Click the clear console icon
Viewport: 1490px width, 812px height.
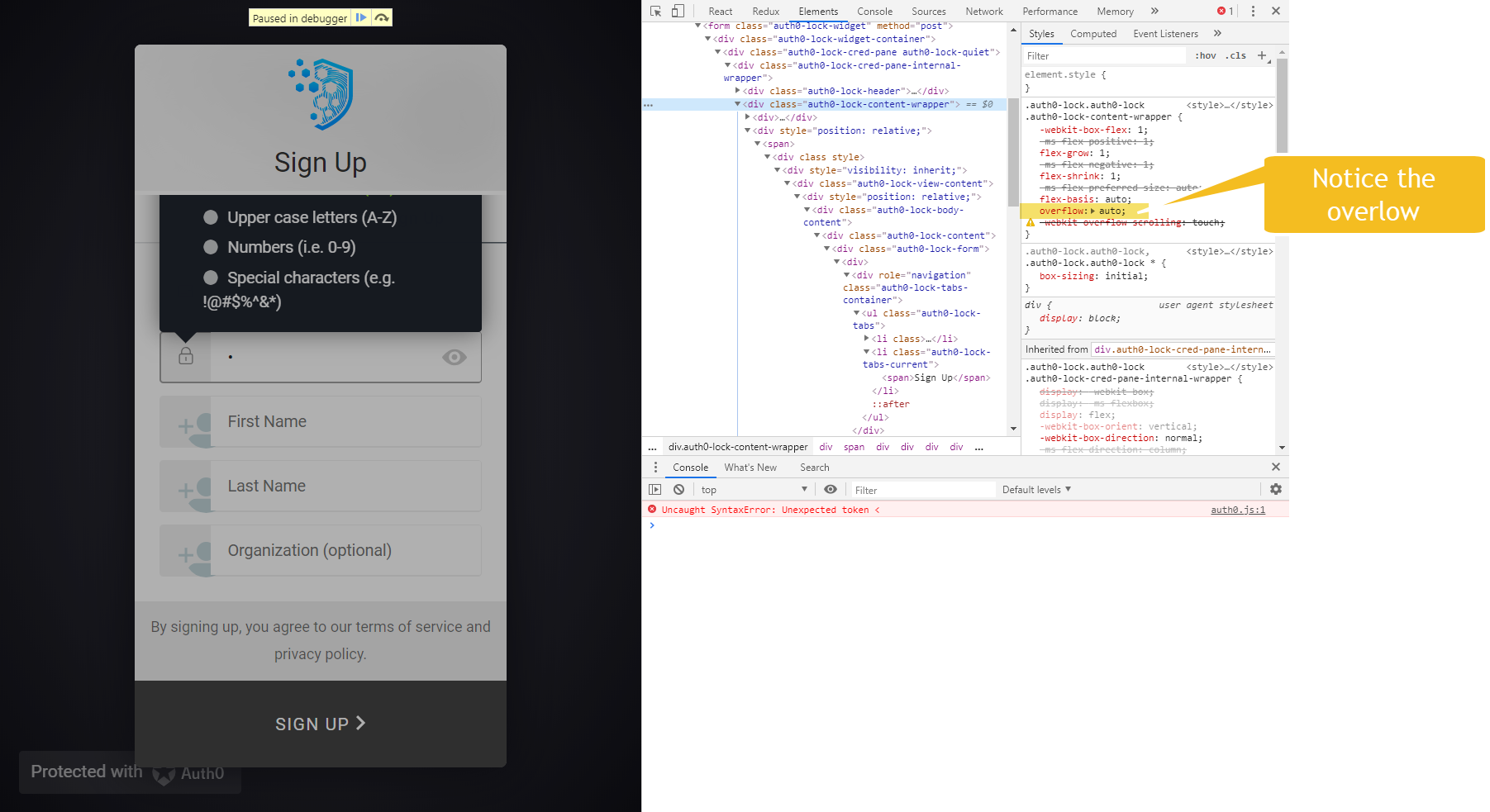pyautogui.click(x=678, y=489)
